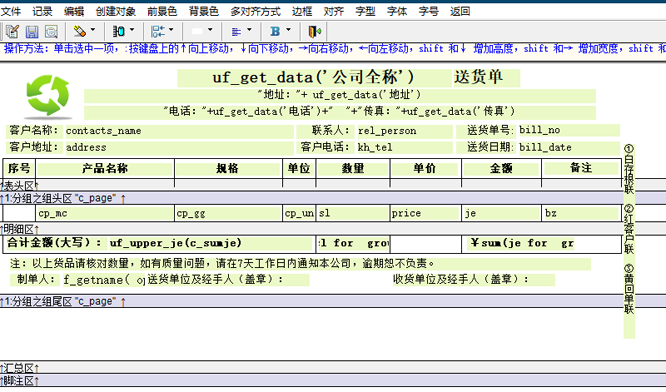Select the rel_person field
The height and width of the screenshot is (392, 666).
click(x=405, y=131)
